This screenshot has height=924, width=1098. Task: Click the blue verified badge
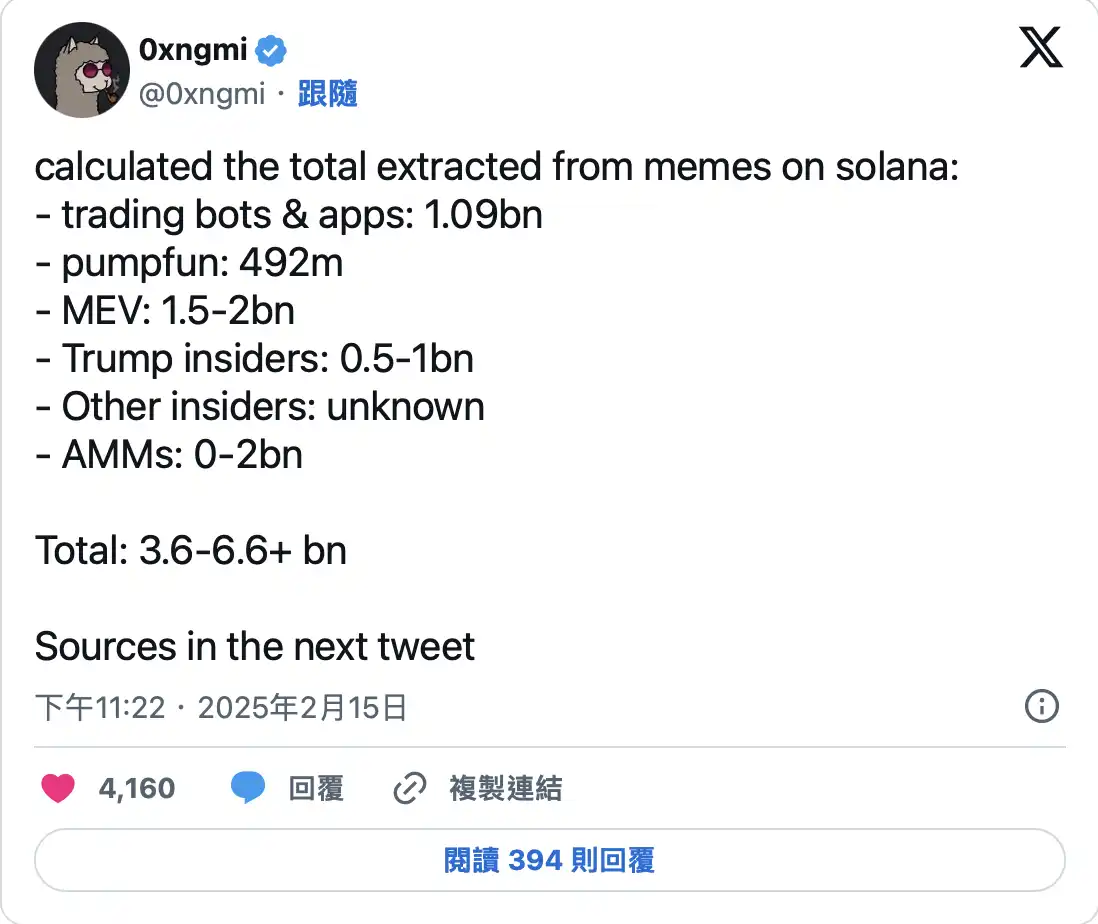pos(272,49)
